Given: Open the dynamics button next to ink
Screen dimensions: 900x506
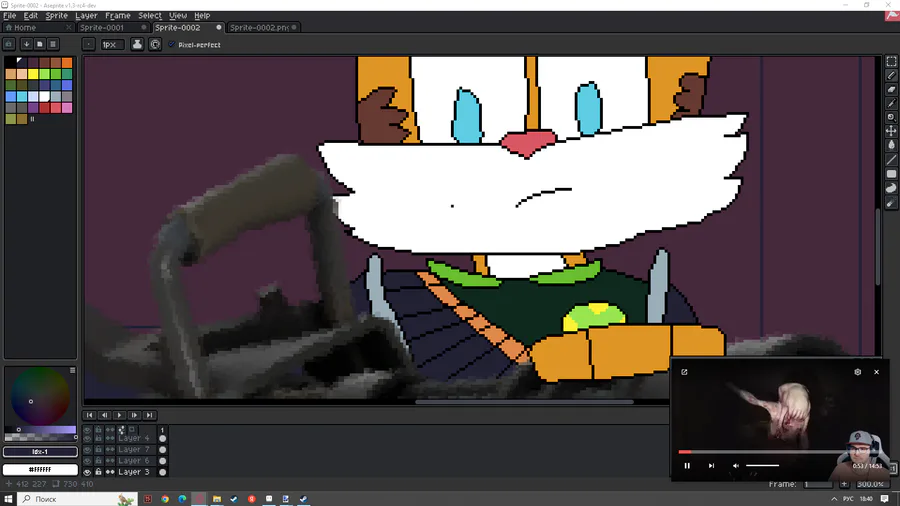Looking at the screenshot, I should point(155,44).
